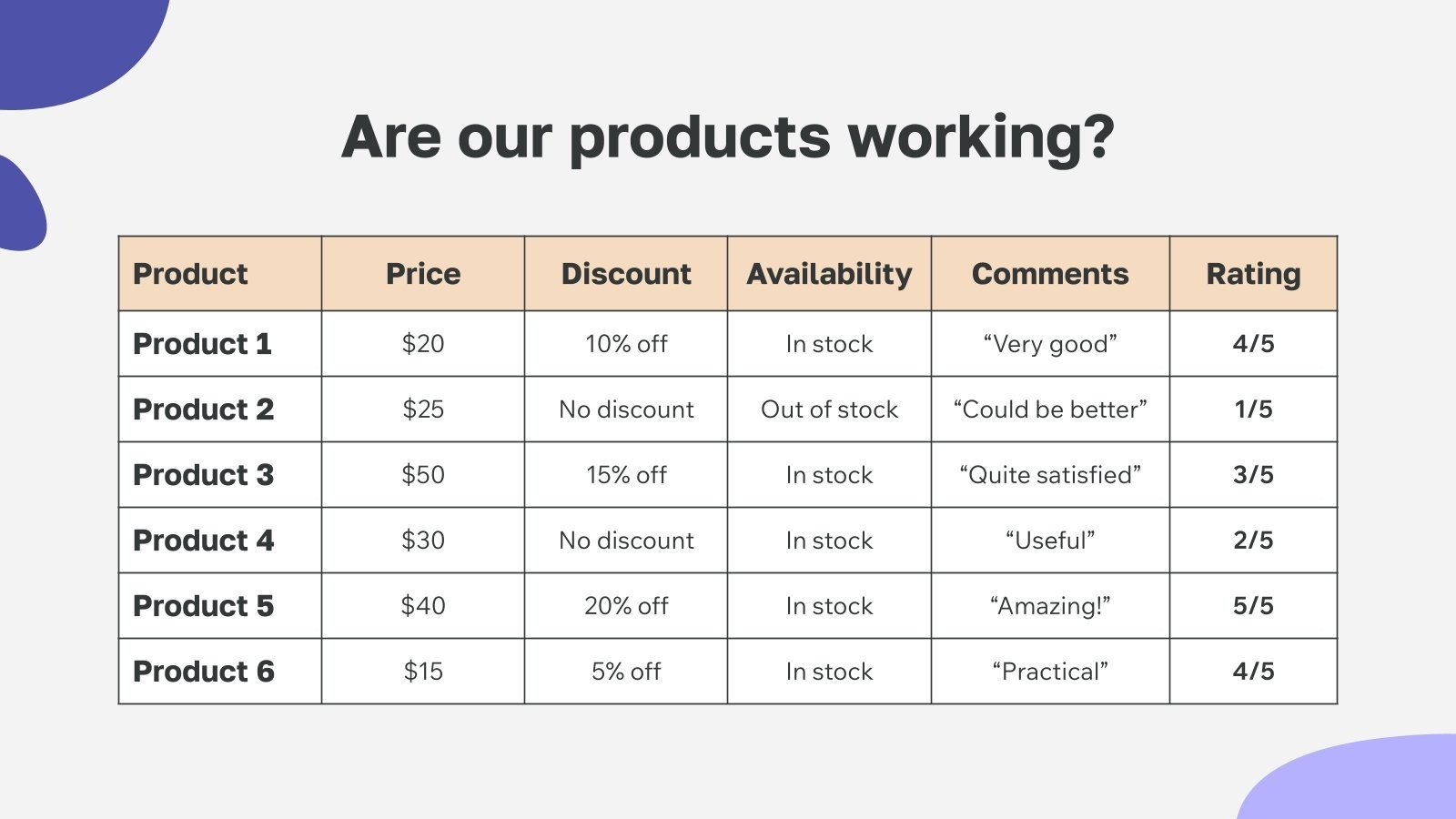The height and width of the screenshot is (819, 1456).
Task: Select the Availability header cell
Action: point(829,274)
